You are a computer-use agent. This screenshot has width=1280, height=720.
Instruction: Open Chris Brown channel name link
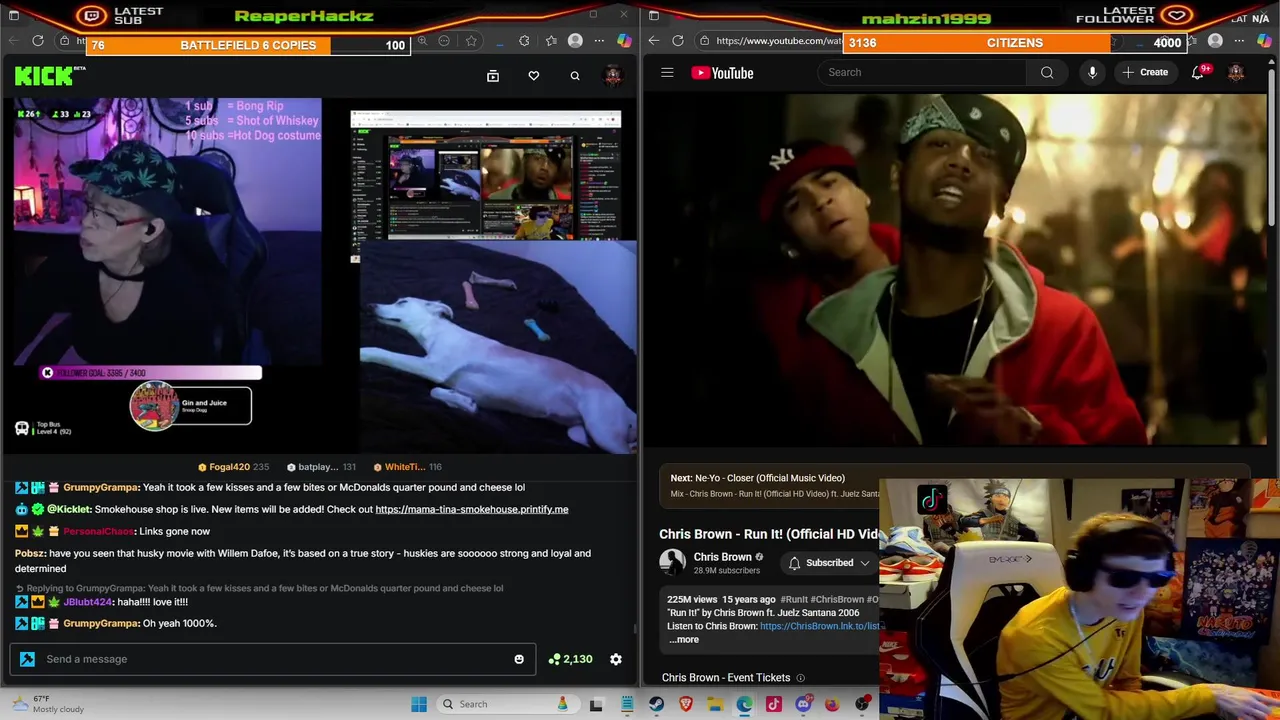point(722,557)
